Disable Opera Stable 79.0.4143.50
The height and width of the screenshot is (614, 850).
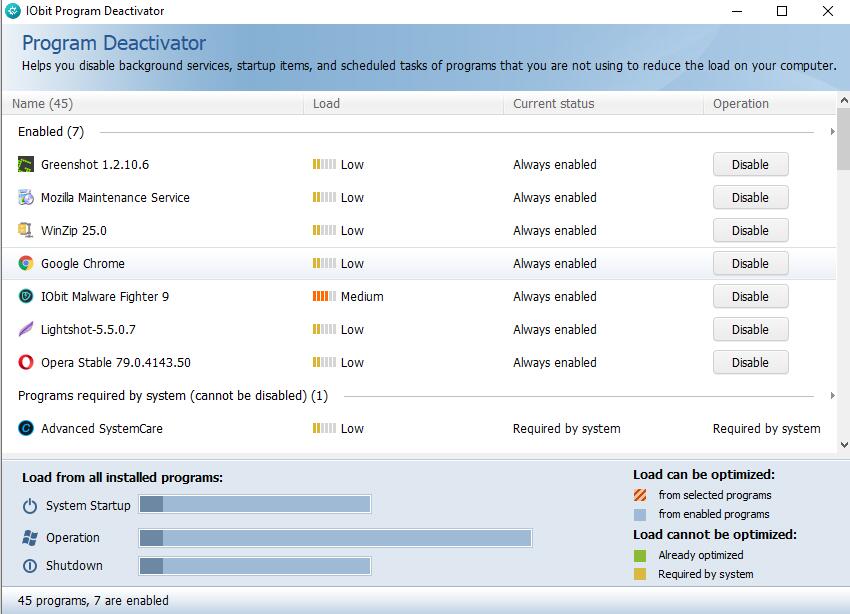[750, 363]
